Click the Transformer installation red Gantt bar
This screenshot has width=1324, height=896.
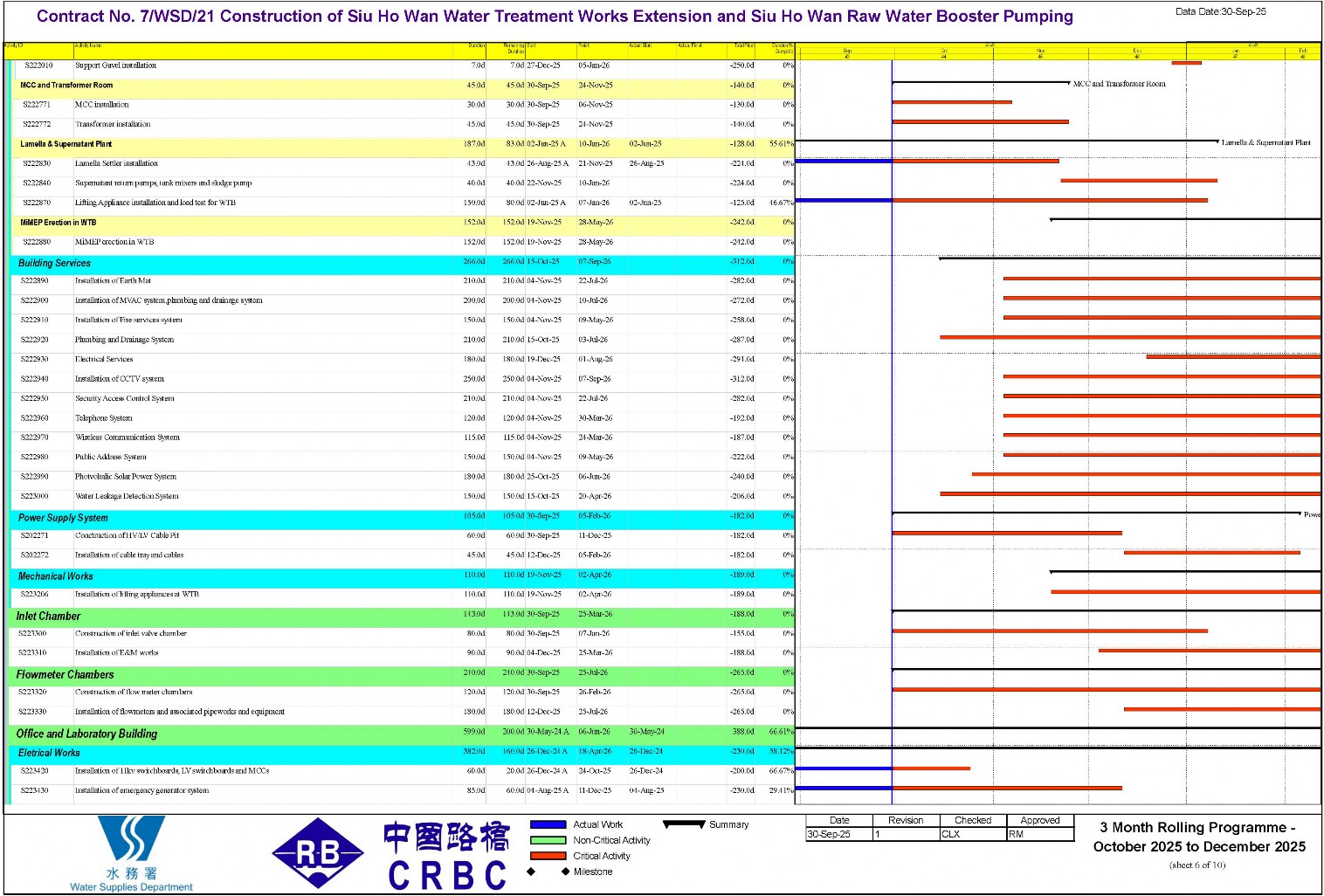980,121
